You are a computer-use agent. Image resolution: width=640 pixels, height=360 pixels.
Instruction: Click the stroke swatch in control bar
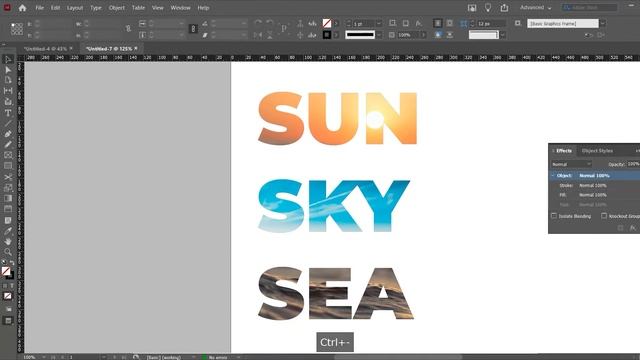(327, 35)
